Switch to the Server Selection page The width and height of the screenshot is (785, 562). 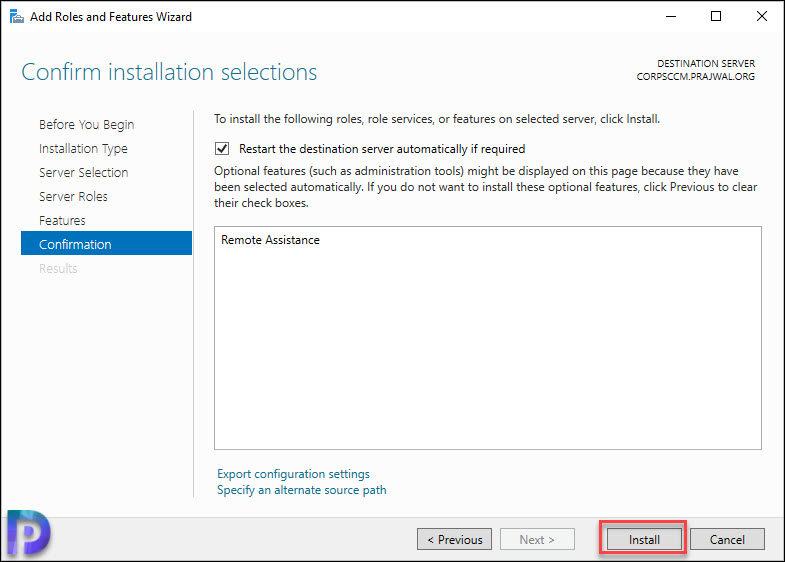(84, 173)
